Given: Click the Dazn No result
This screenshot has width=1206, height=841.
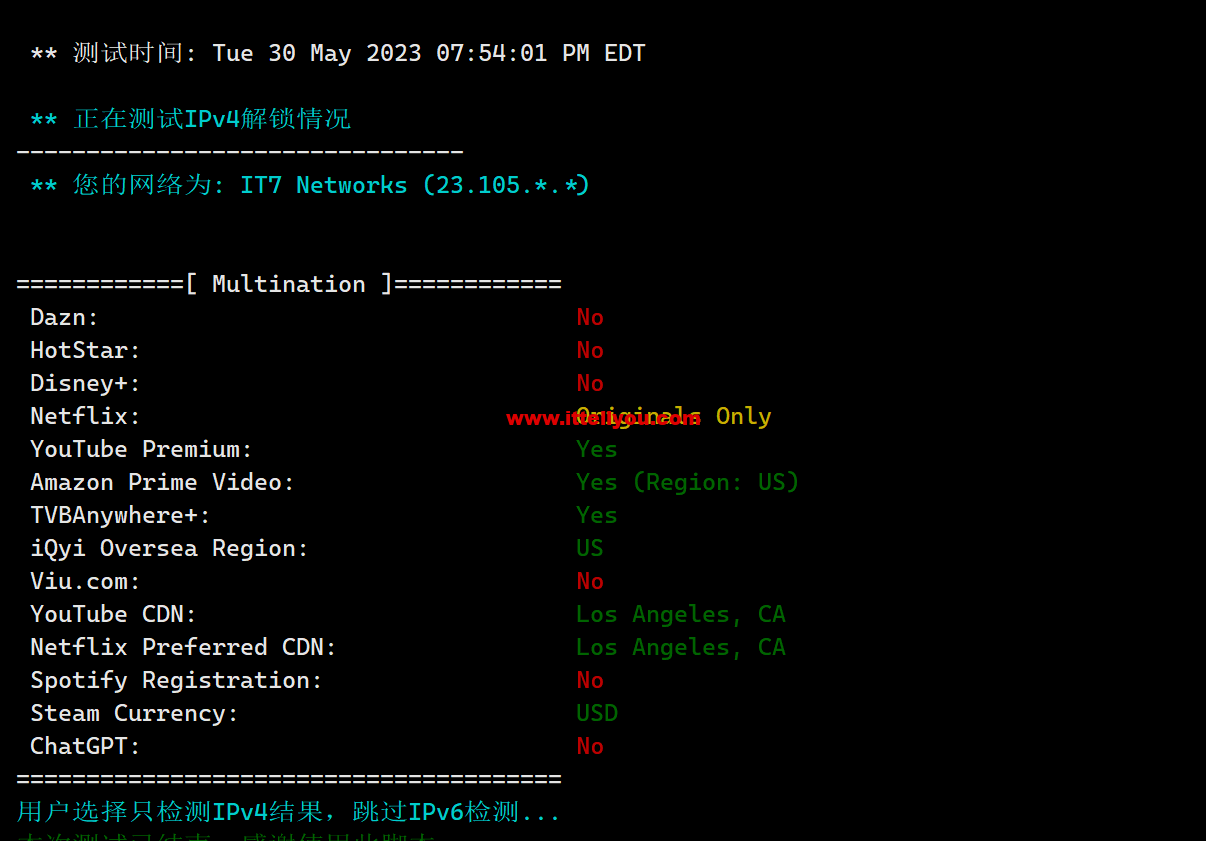Looking at the screenshot, I should tap(590, 317).
